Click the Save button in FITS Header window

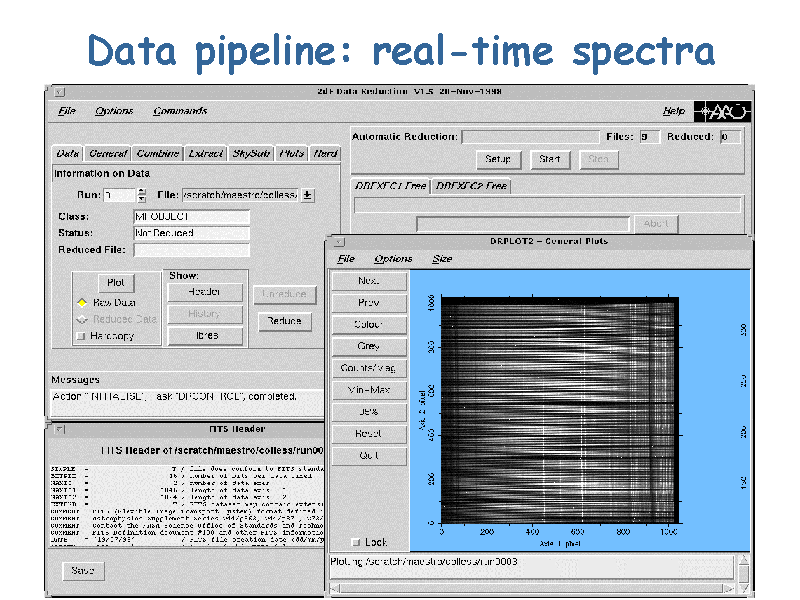pos(83,570)
